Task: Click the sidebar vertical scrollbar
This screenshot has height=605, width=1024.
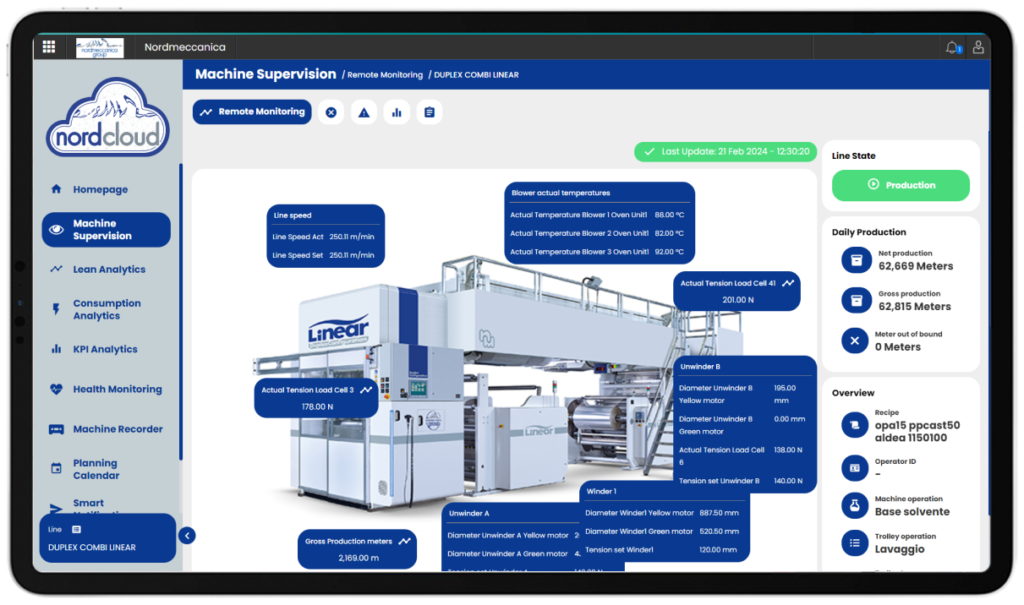Action: point(180,312)
